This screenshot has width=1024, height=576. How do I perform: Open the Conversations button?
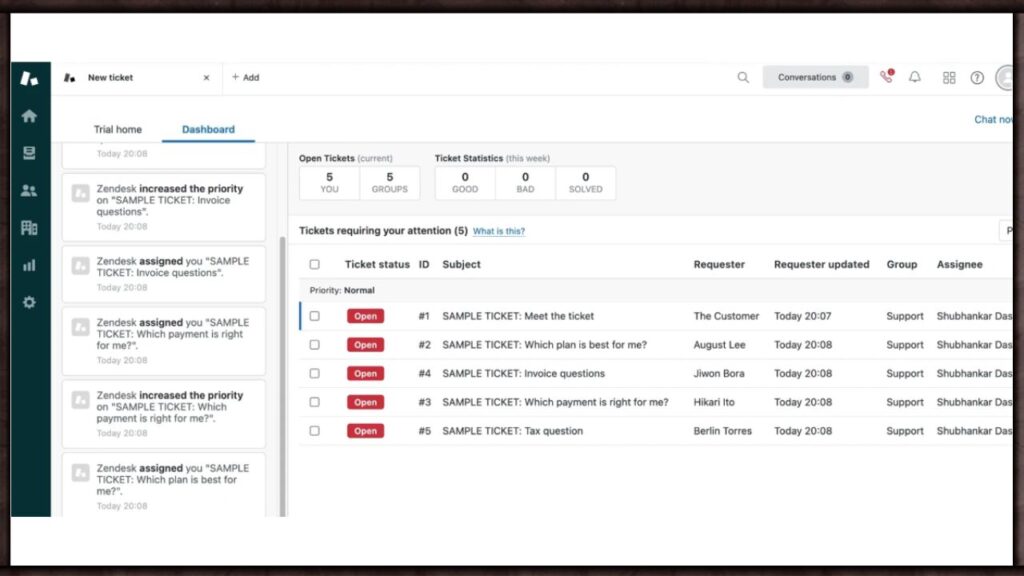point(815,77)
